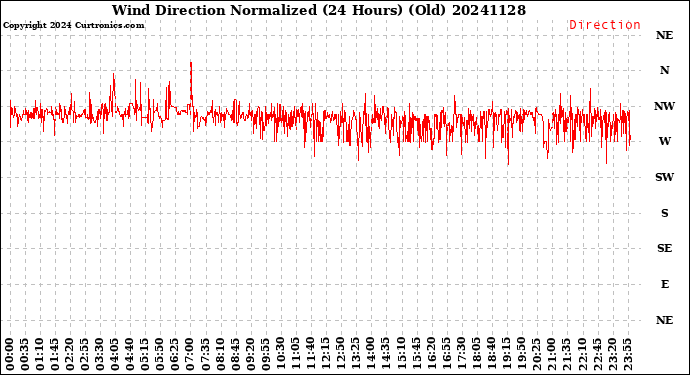Click the 19:15 time axis label
This screenshot has width=690, height=375.
(x=506, y=355)
